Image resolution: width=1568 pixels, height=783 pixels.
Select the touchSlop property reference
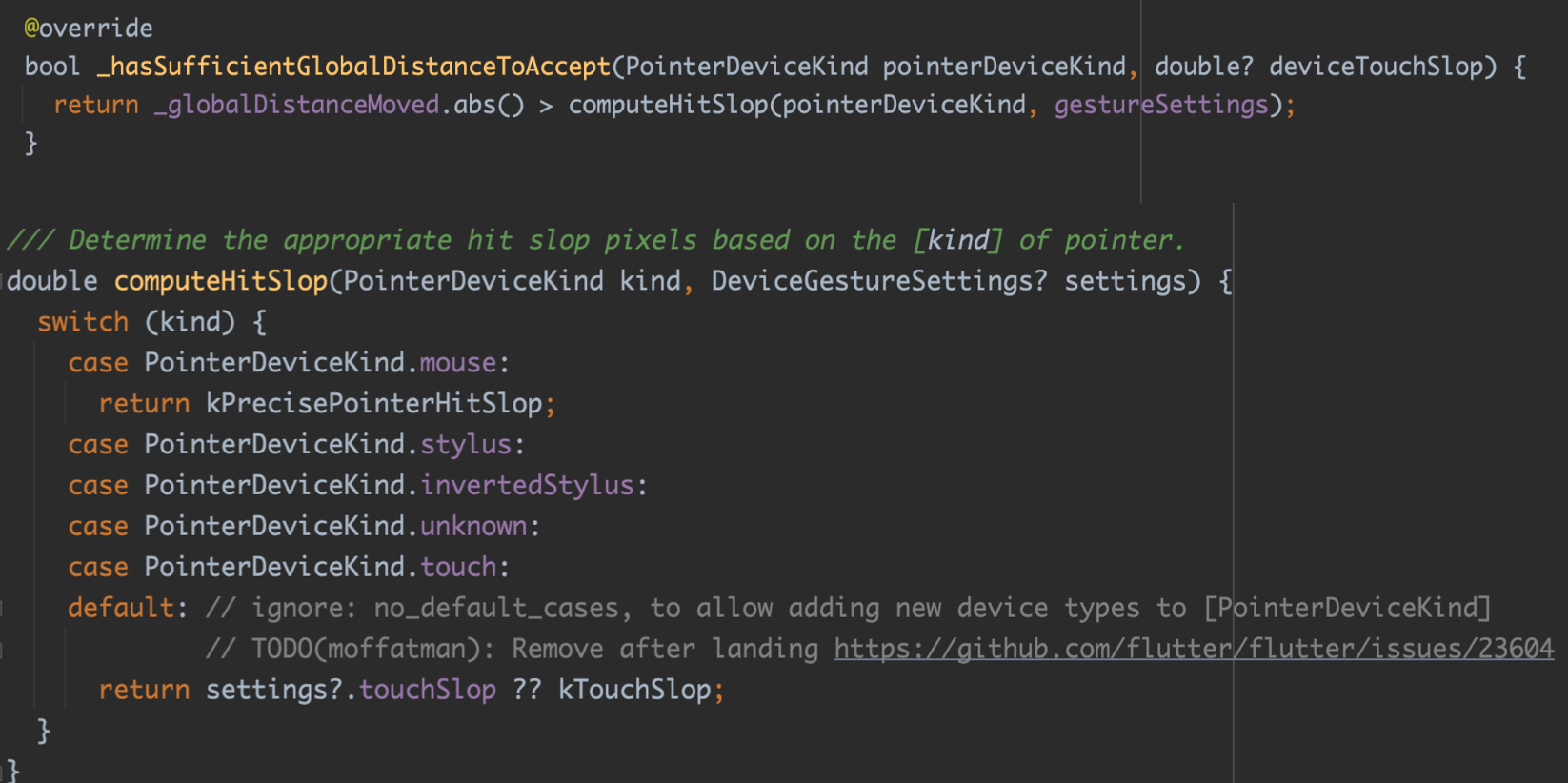(427, 690)
